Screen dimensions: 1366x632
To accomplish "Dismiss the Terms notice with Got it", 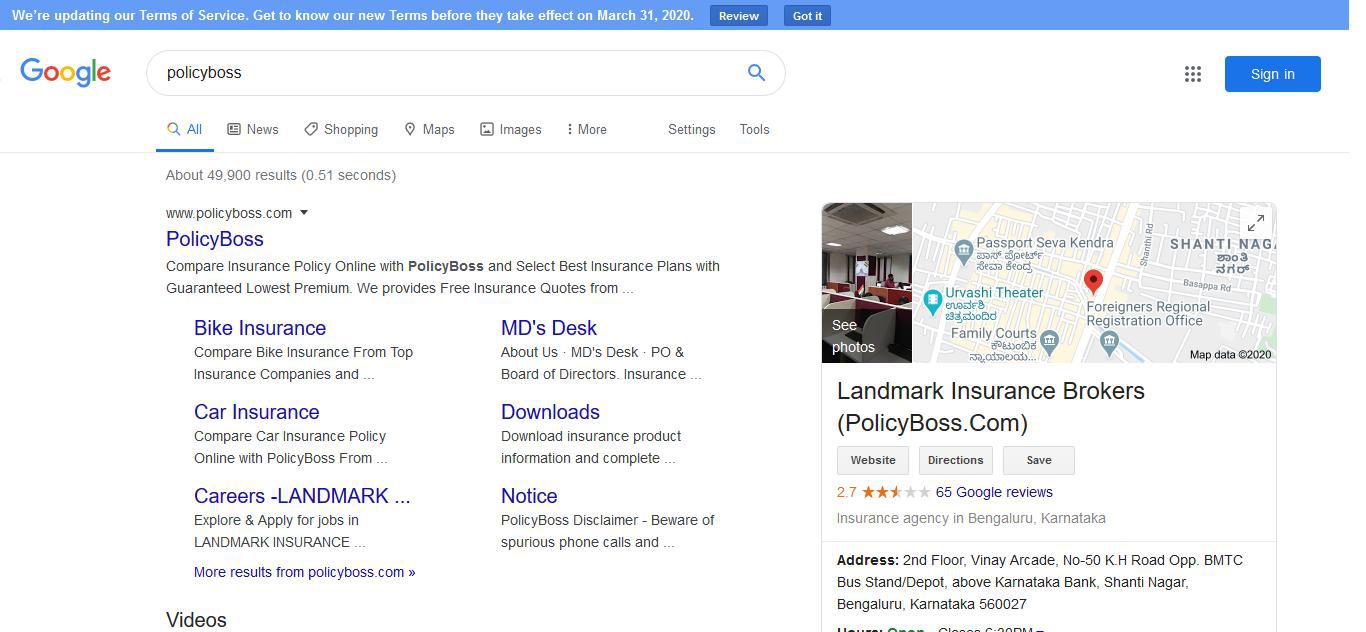I will coord(806,15).
